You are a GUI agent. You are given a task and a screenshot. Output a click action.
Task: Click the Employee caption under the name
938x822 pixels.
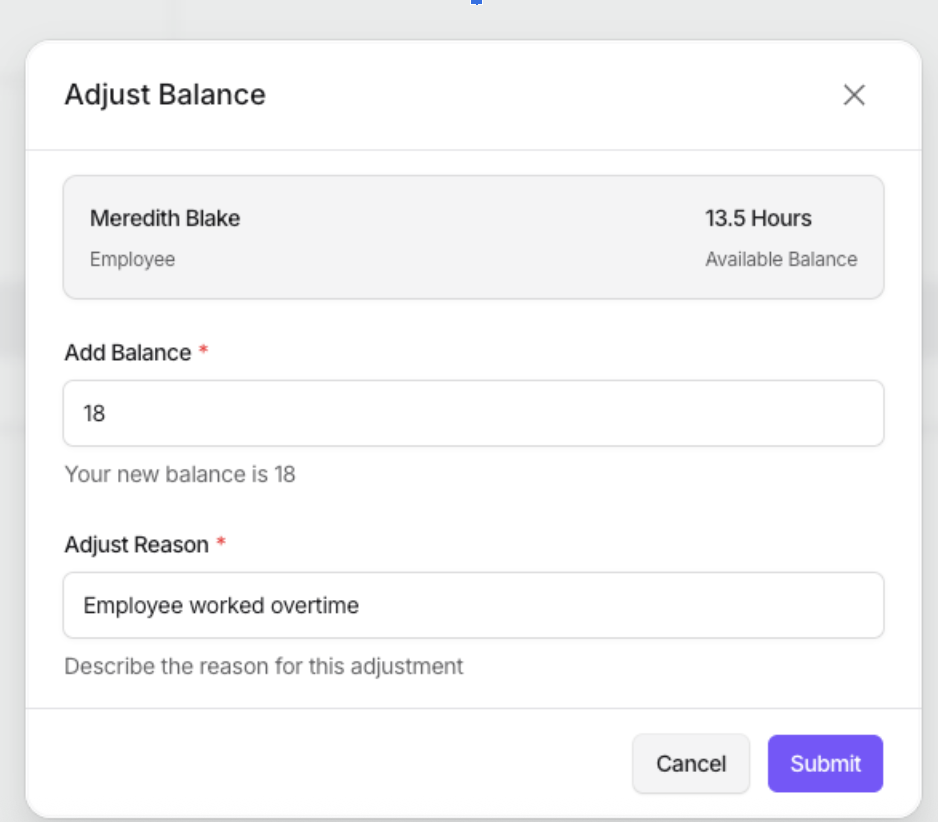(x=132, y=259)
